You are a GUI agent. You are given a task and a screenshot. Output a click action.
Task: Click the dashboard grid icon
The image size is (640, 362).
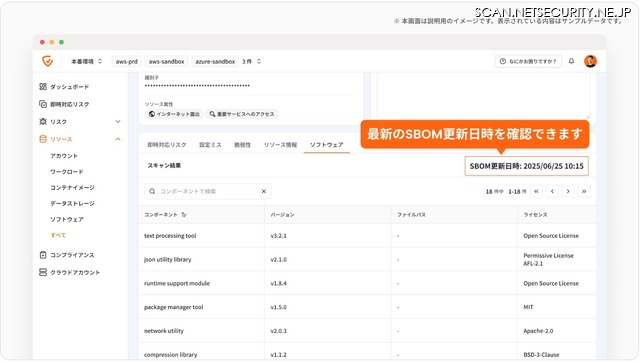[43, 87]
